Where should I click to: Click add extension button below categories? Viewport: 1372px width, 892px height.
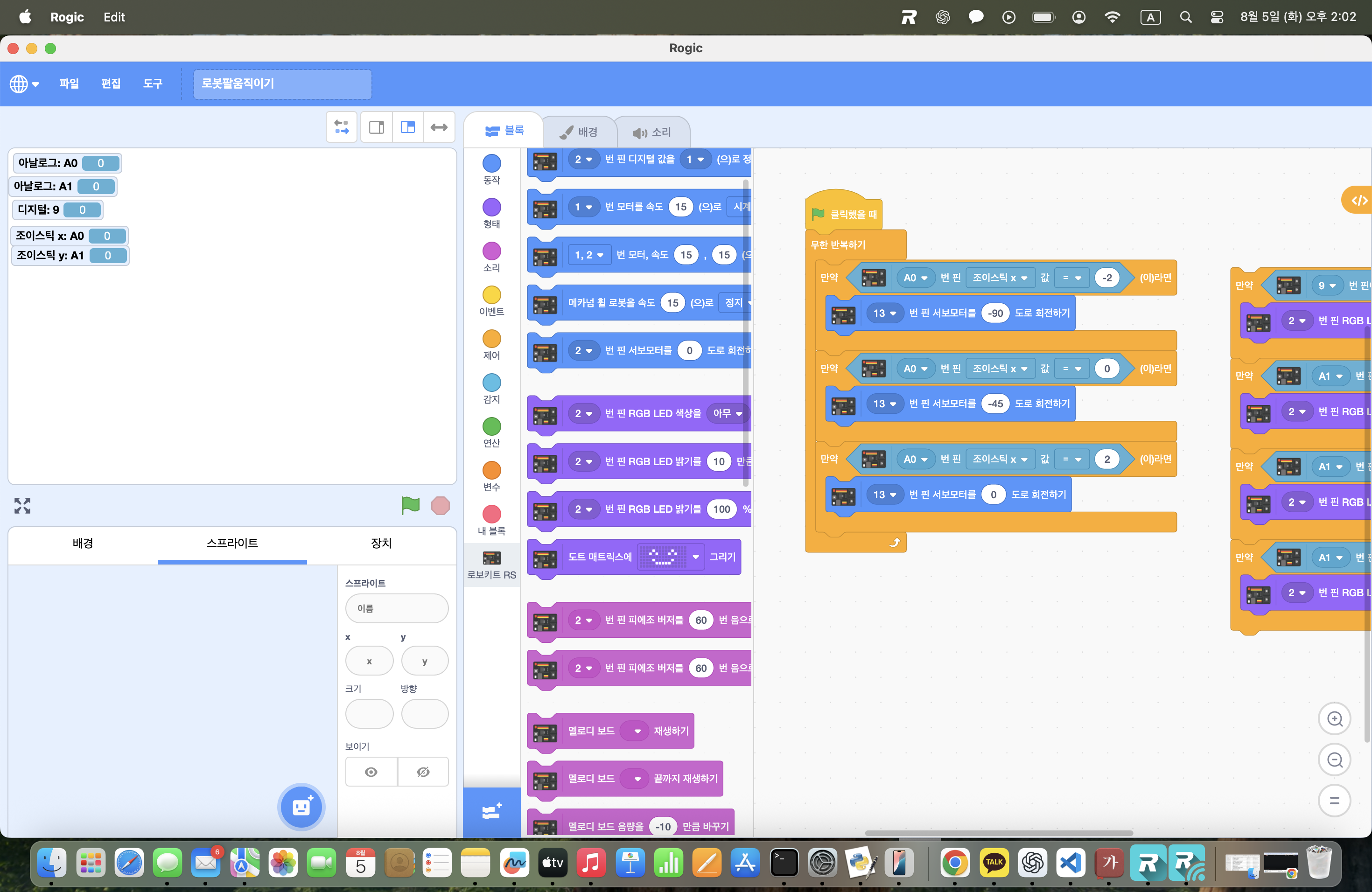(491, 811)
